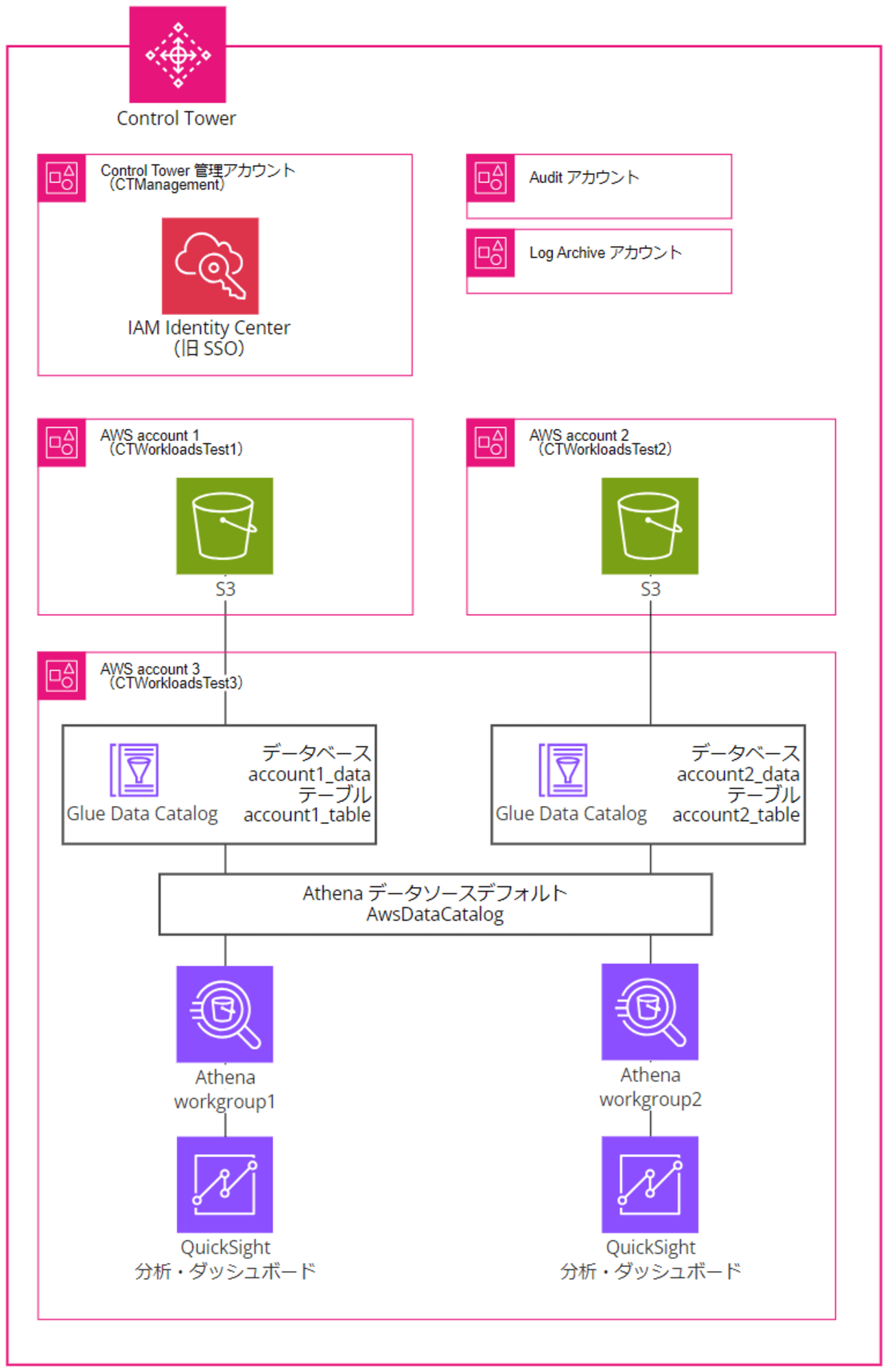Click the Glue Data Catalog icon for account2_data
Screen dimensions: 887x1372
click(563, 770)
